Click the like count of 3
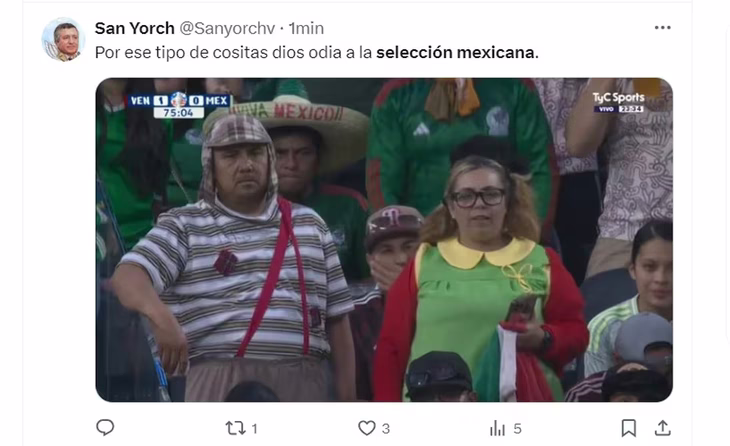The width and height of the screenshot is (730, 446). point(386,428)
